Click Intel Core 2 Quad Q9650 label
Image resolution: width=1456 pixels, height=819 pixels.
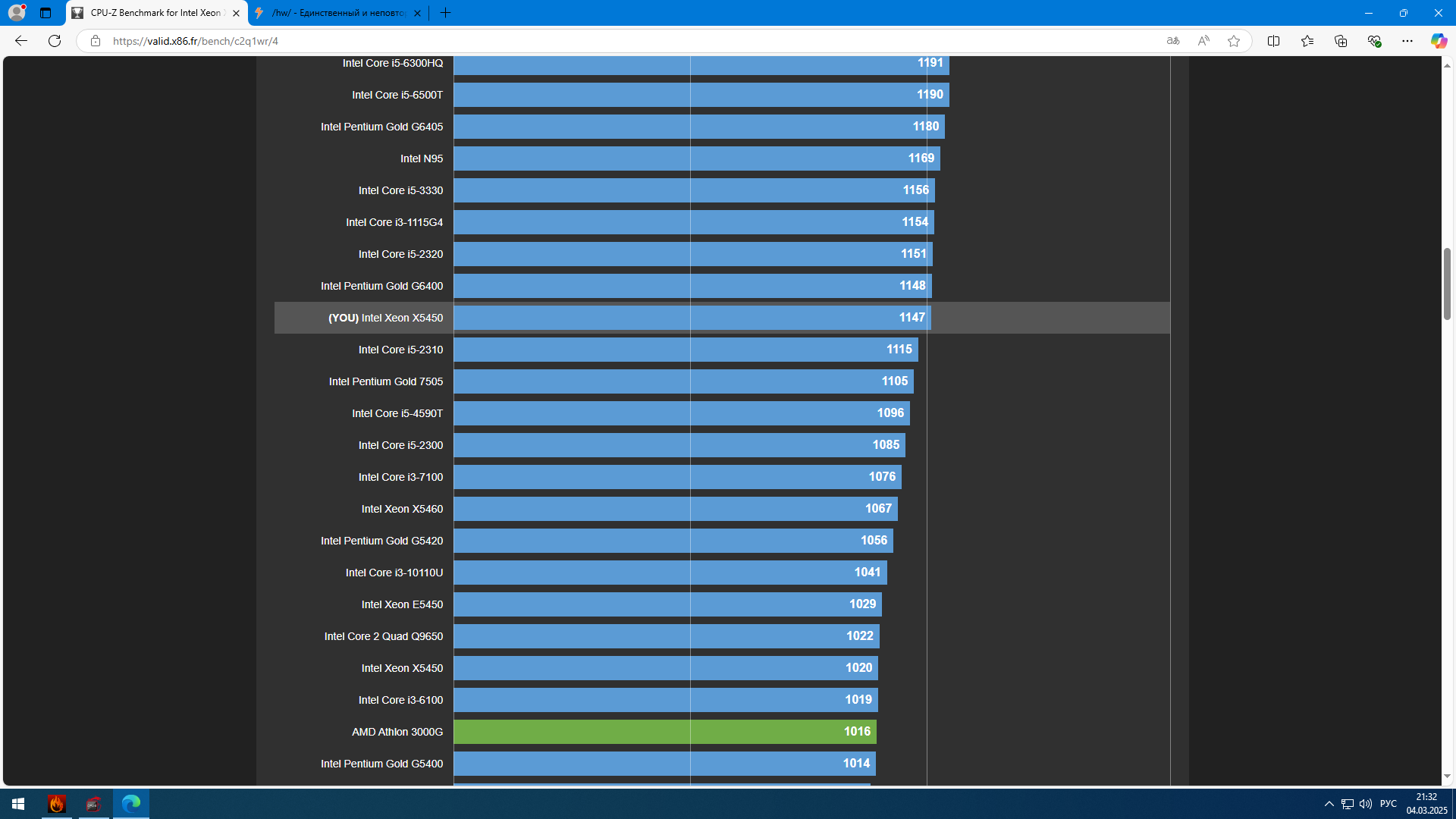click(384, 636)
